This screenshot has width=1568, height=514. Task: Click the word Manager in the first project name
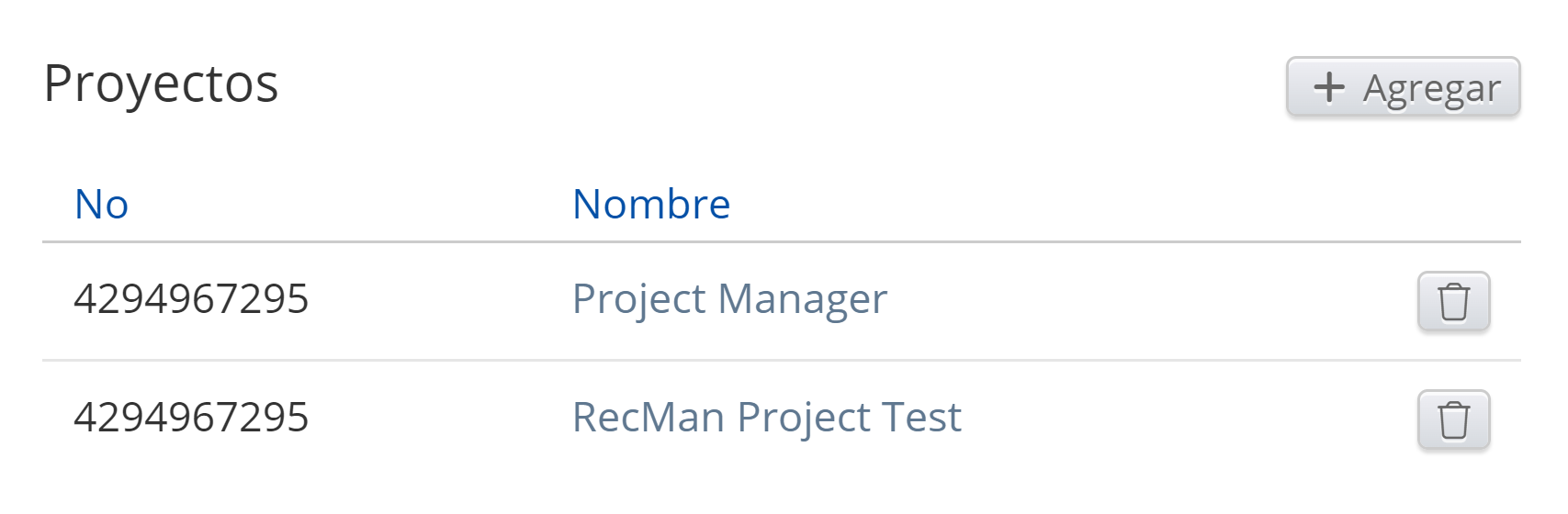coord(802,299)
